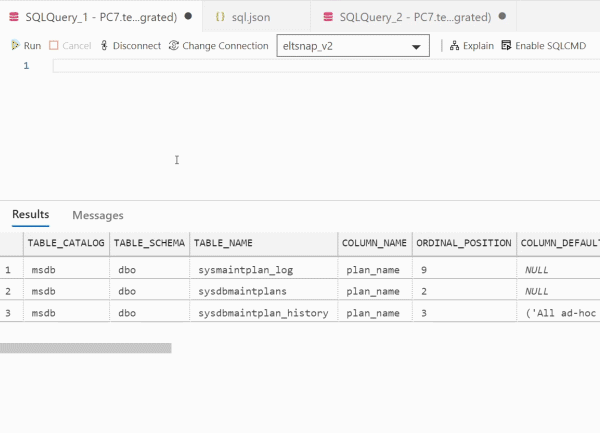This screenshot has height=433, width=600.
Task: Click the TABLE_SCHEMA column header
Action: 149,243
